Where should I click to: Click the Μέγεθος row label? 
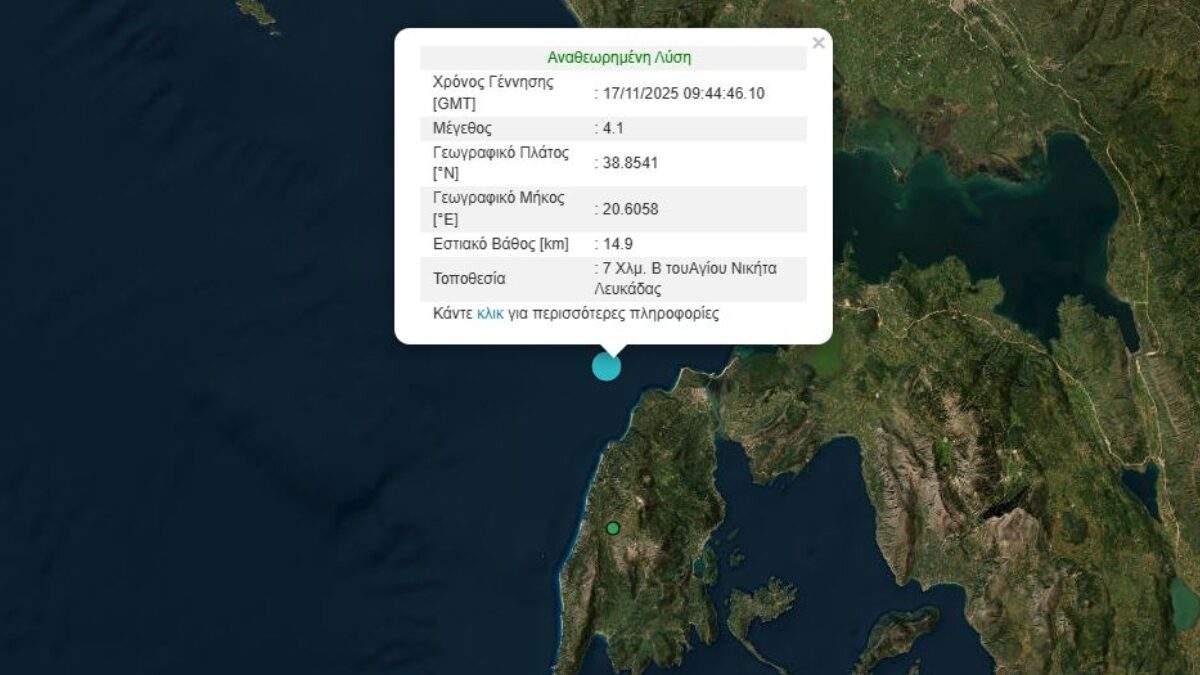click(x=462, y=128)
